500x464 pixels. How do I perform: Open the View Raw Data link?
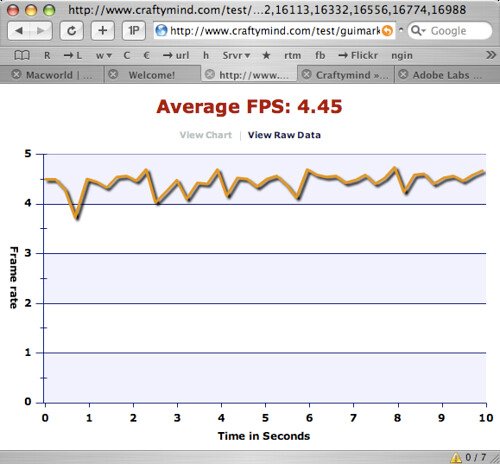pyautogui.click(x=284, y=135)
